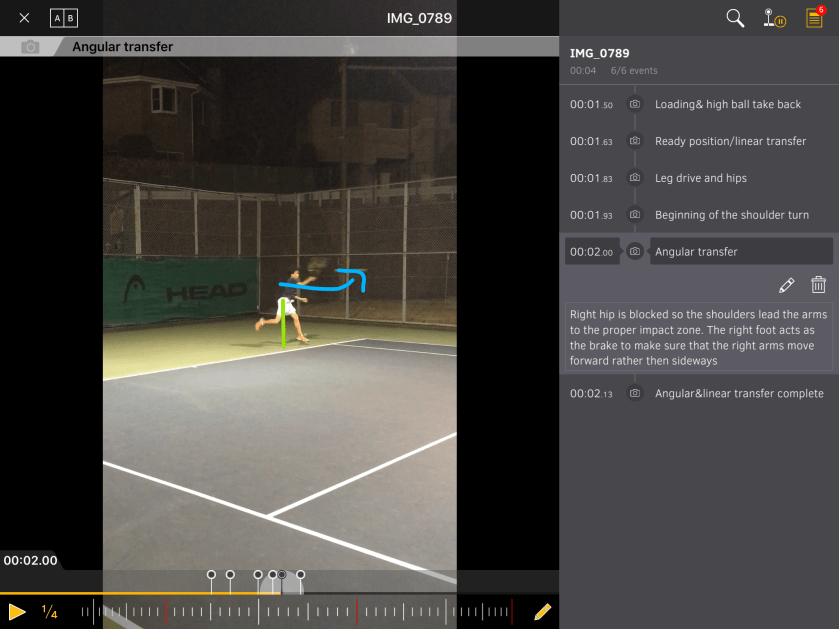Go to Angular&linear transfer complete event

pyautogui.click(x=739, y=394)
